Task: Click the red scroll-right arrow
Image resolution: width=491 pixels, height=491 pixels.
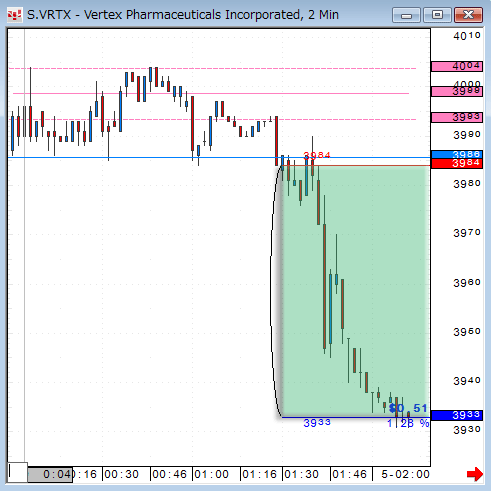Action: click(x=475, y=474)
